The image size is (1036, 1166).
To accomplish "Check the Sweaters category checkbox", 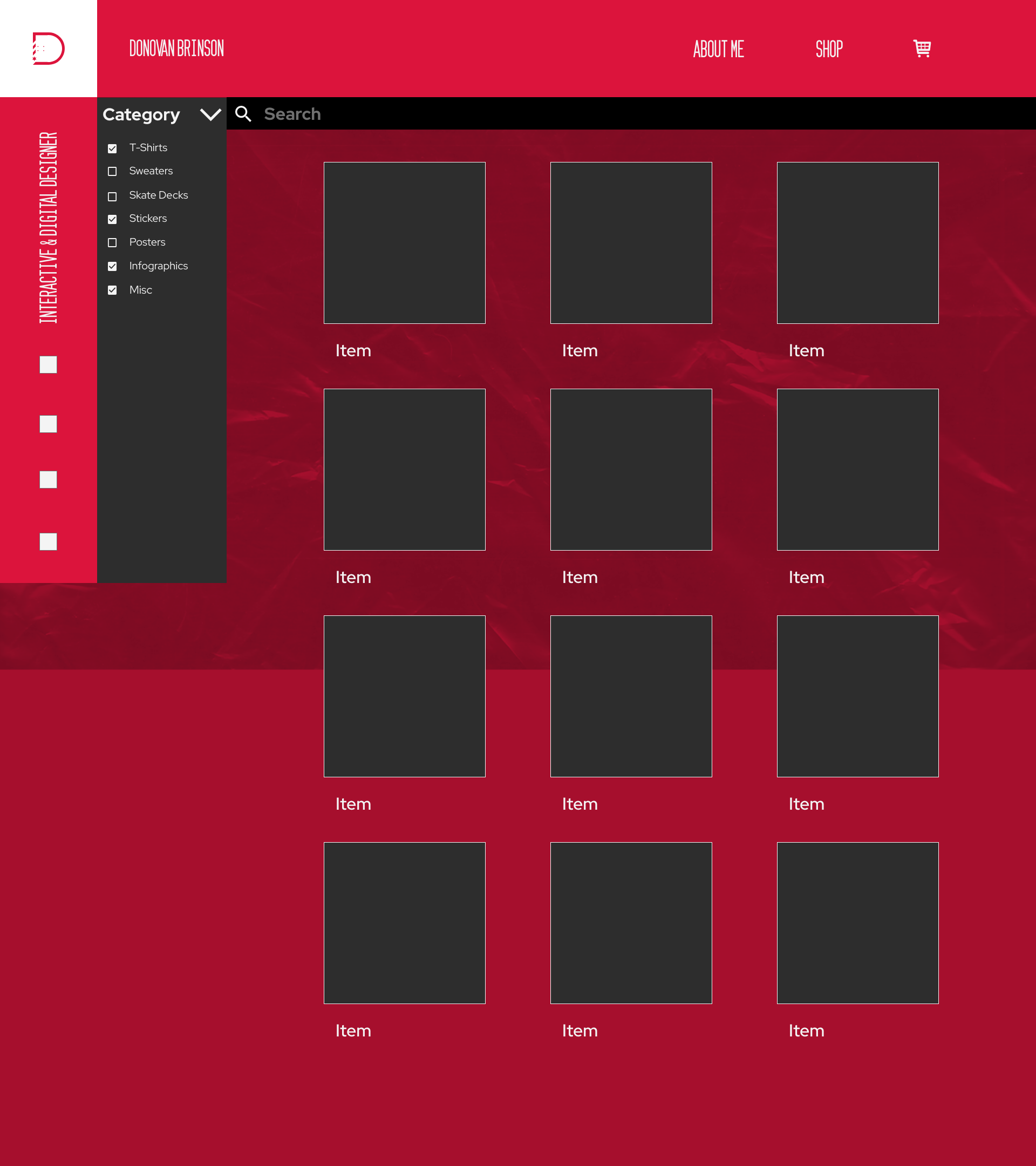I will click(x=112, y=172).
